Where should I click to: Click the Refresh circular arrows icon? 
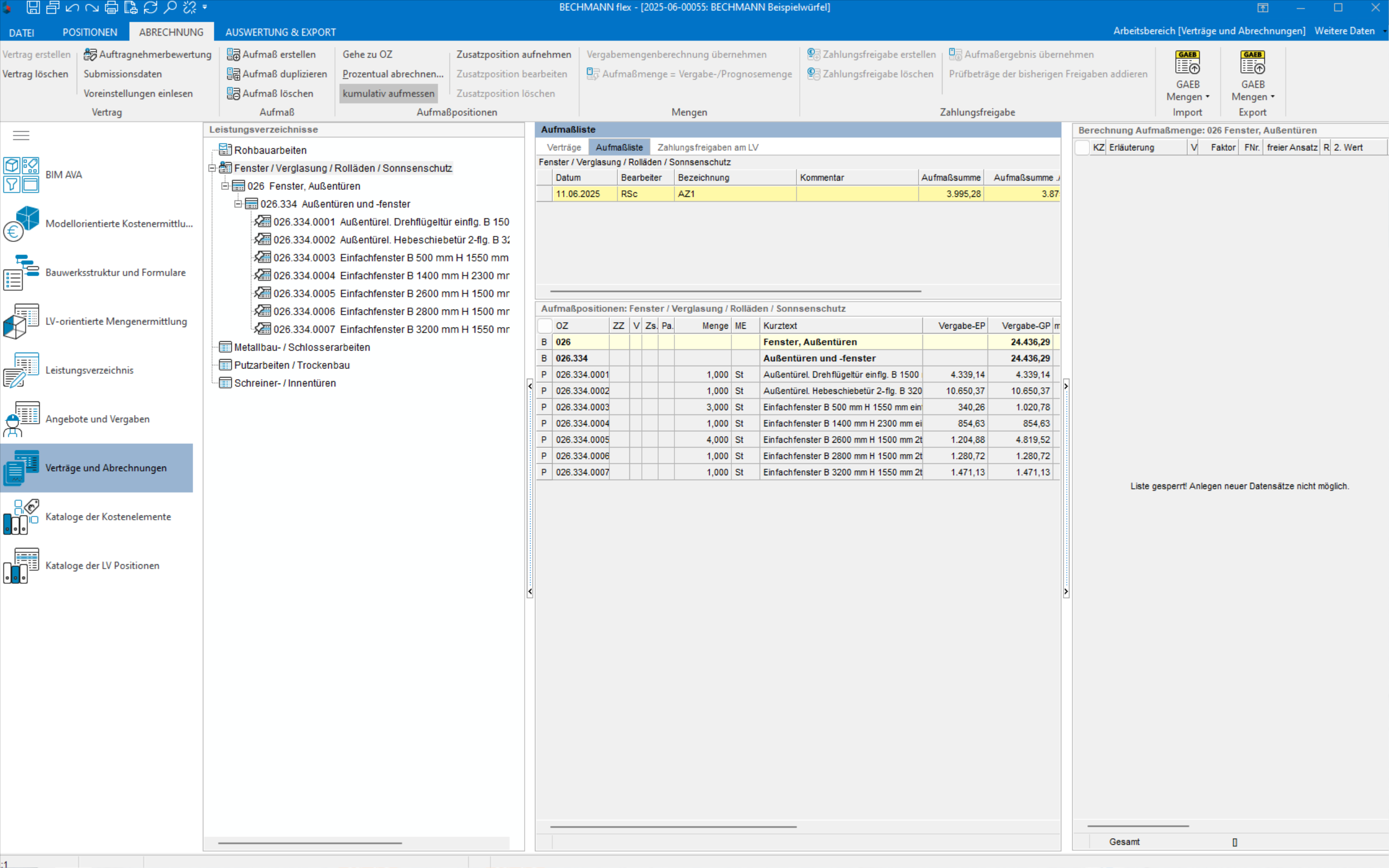click(150, 8)
